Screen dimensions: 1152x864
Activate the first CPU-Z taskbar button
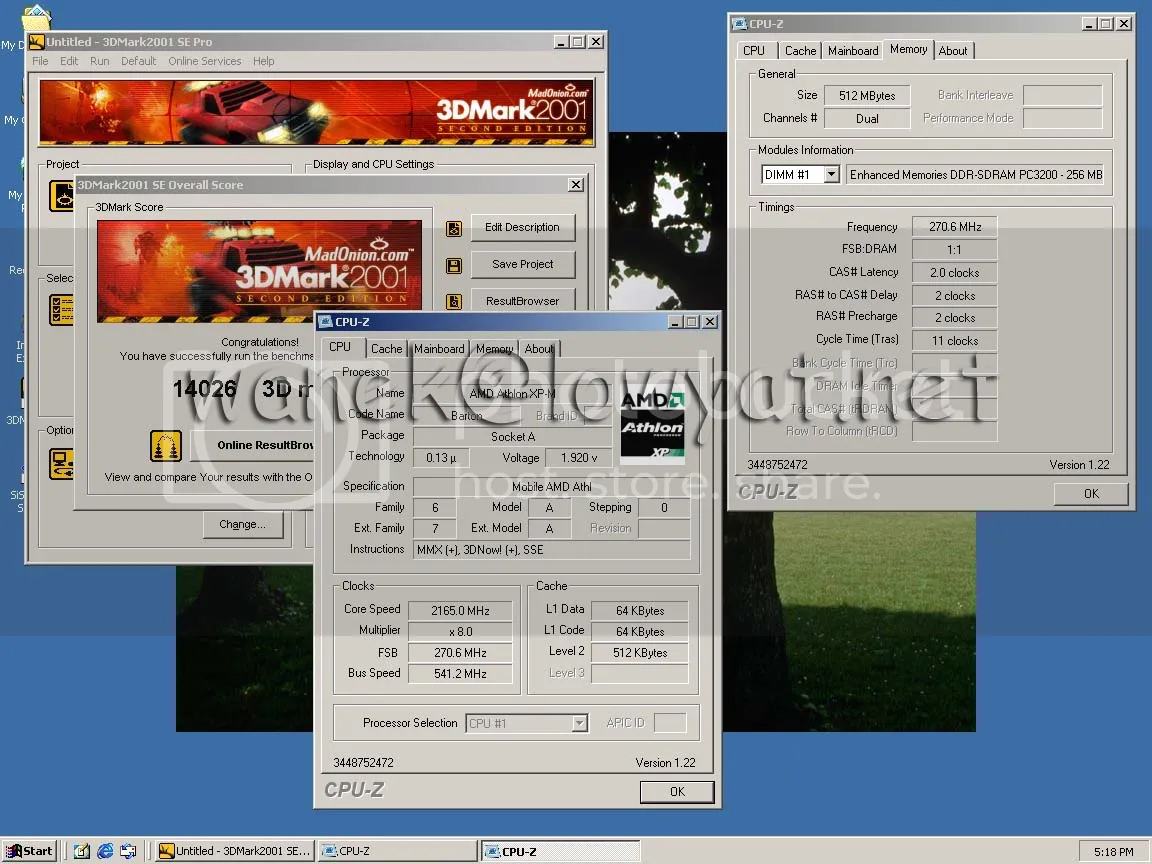tap(397, 851)
